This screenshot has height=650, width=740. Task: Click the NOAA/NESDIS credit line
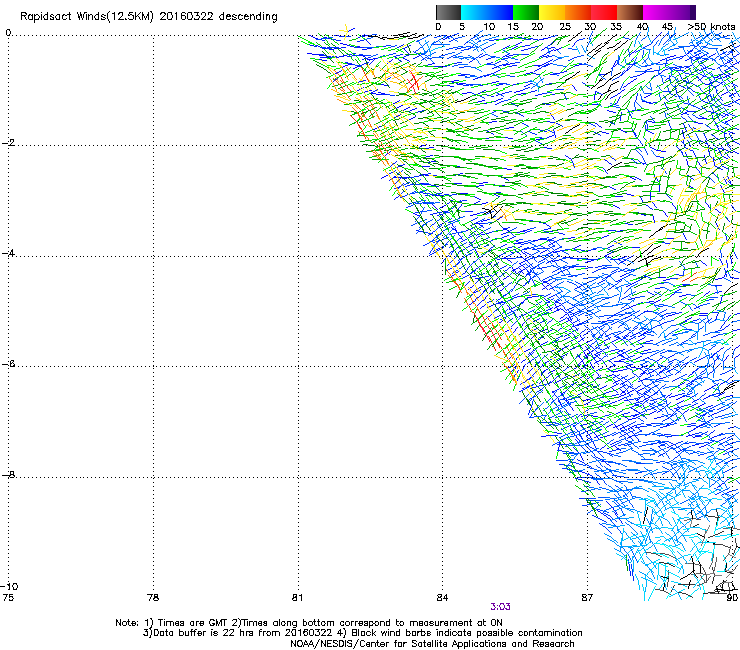432,644
